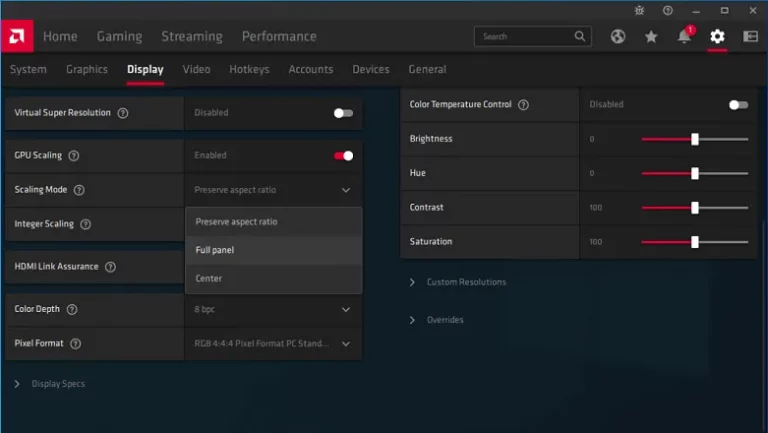This screenshot has width=768, height=433.
Task: Click the AMD logo icon
Action: [17, 36]
